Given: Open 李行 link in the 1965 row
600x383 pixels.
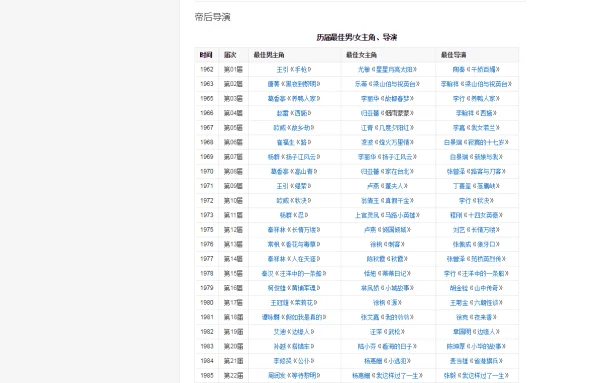Looking at the screenshot, I should (x=458, y=98).
